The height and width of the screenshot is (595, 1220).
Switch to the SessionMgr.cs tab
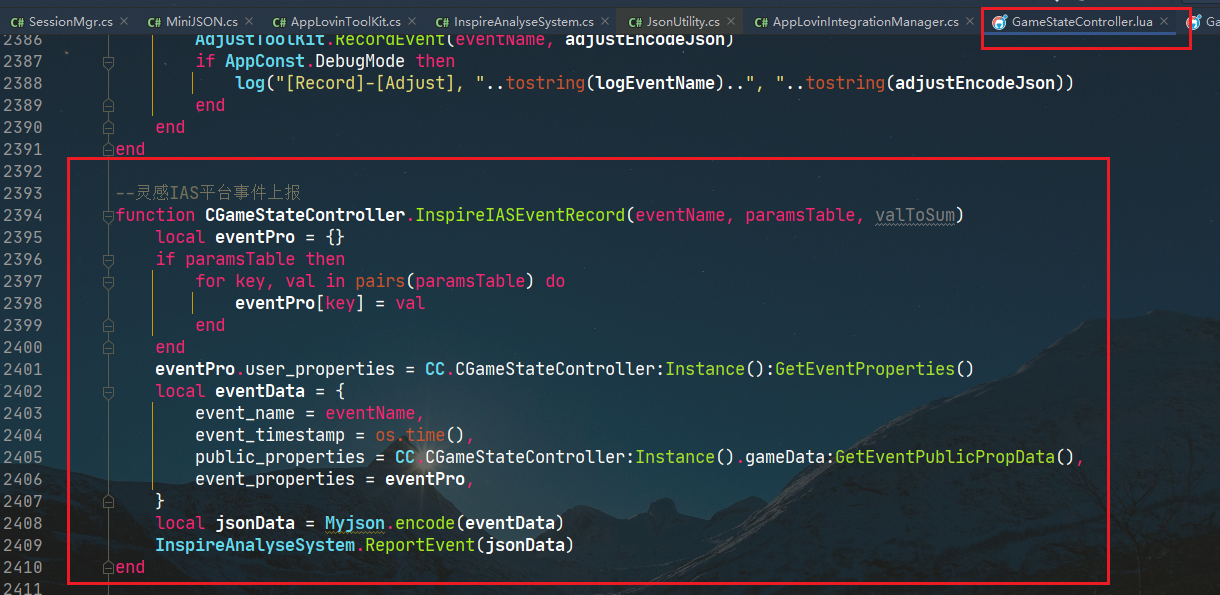70,21
